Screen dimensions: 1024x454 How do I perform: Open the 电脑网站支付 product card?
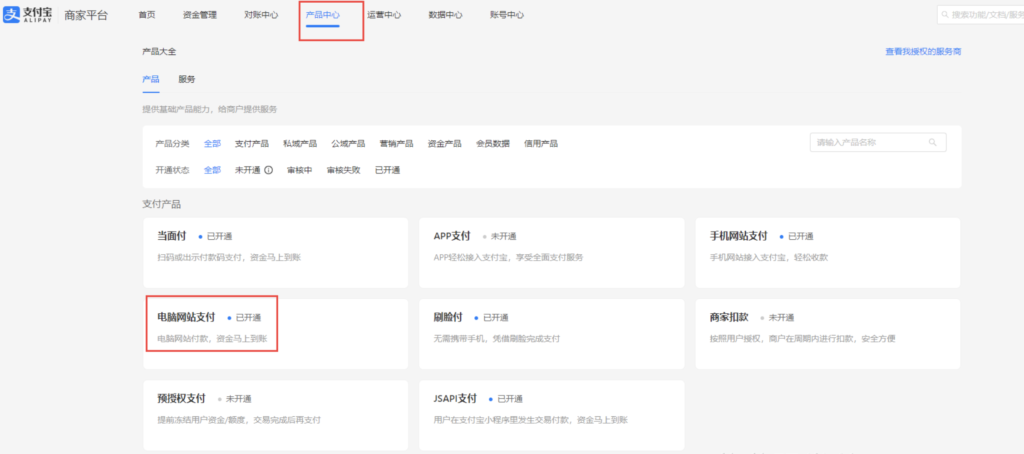coord(276,334)
